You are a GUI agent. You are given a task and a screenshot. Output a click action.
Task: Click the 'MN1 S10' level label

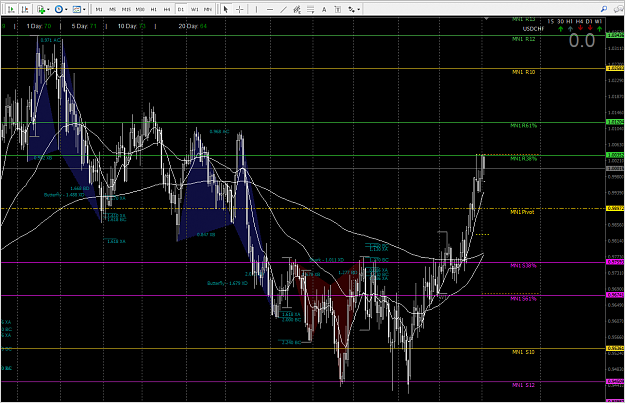coord(523,352)
